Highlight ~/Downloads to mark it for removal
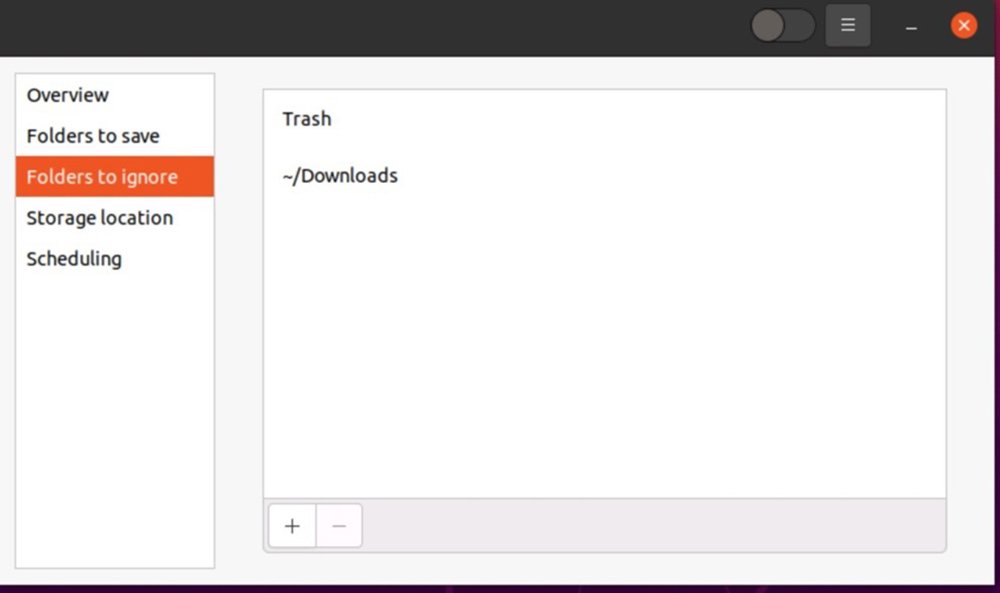The image size is (1000, 593). coord(340,175)
